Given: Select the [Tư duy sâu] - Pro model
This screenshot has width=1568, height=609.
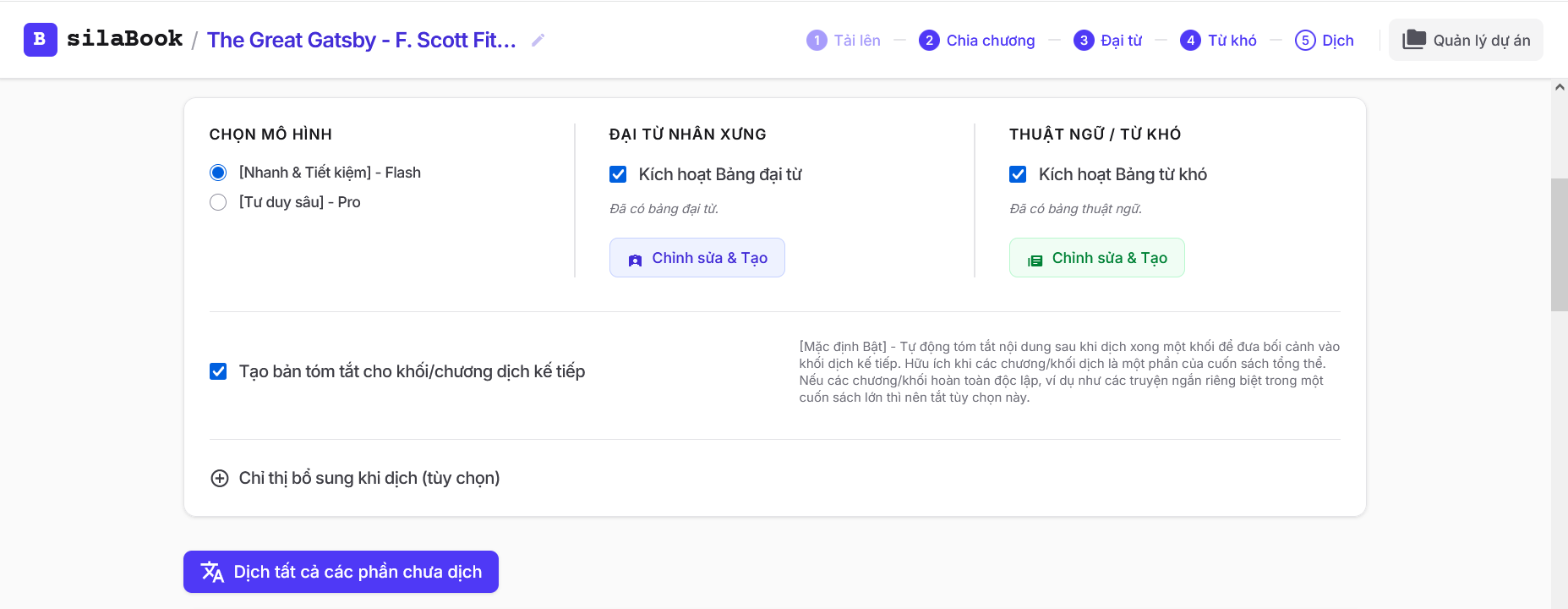Looking at the screenshot, I should pos(218,202).
